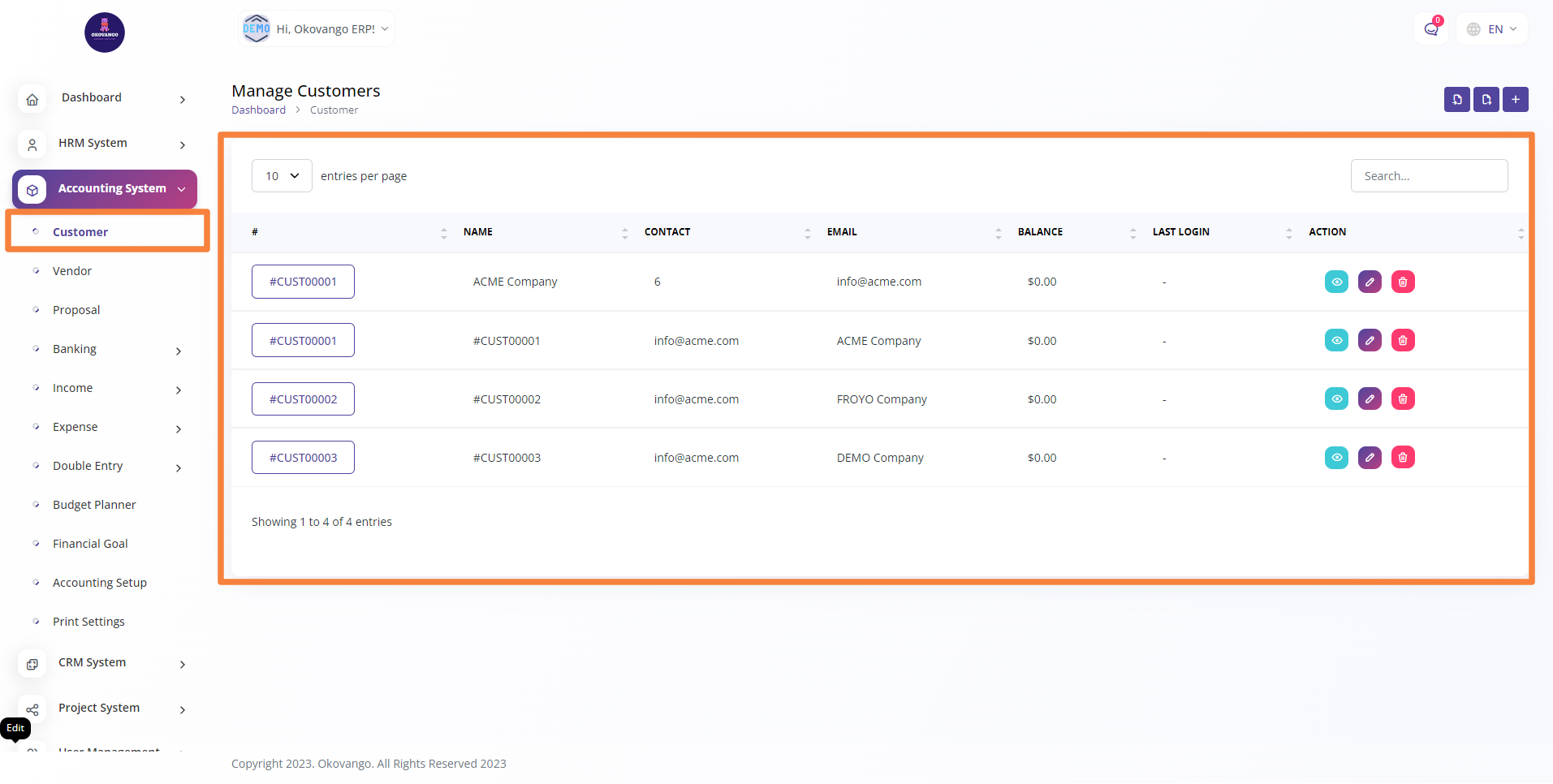
Task: Open the EN language selector
Action: 1492,29
